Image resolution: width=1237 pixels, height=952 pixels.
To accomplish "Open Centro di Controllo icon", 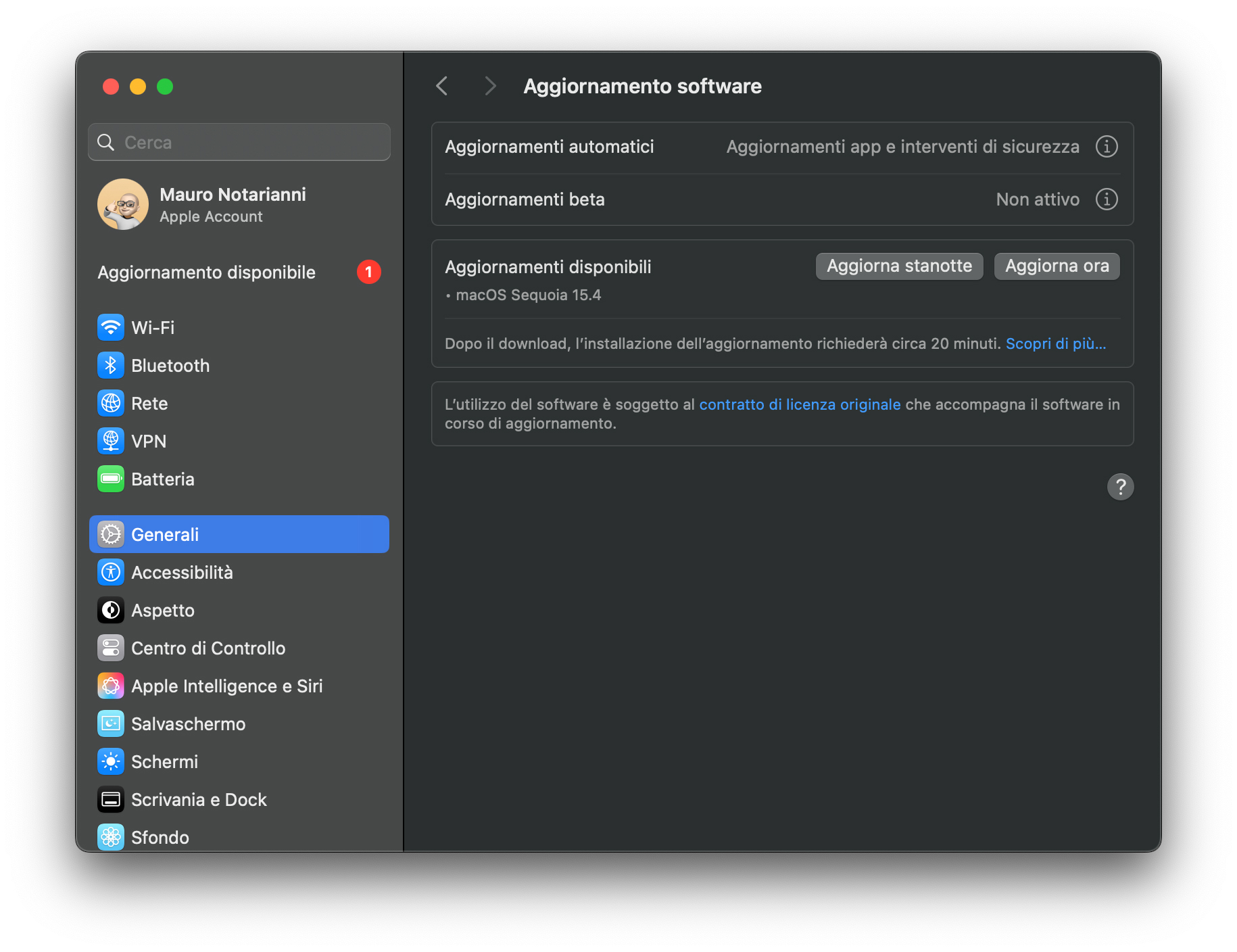I will (111, 648).
